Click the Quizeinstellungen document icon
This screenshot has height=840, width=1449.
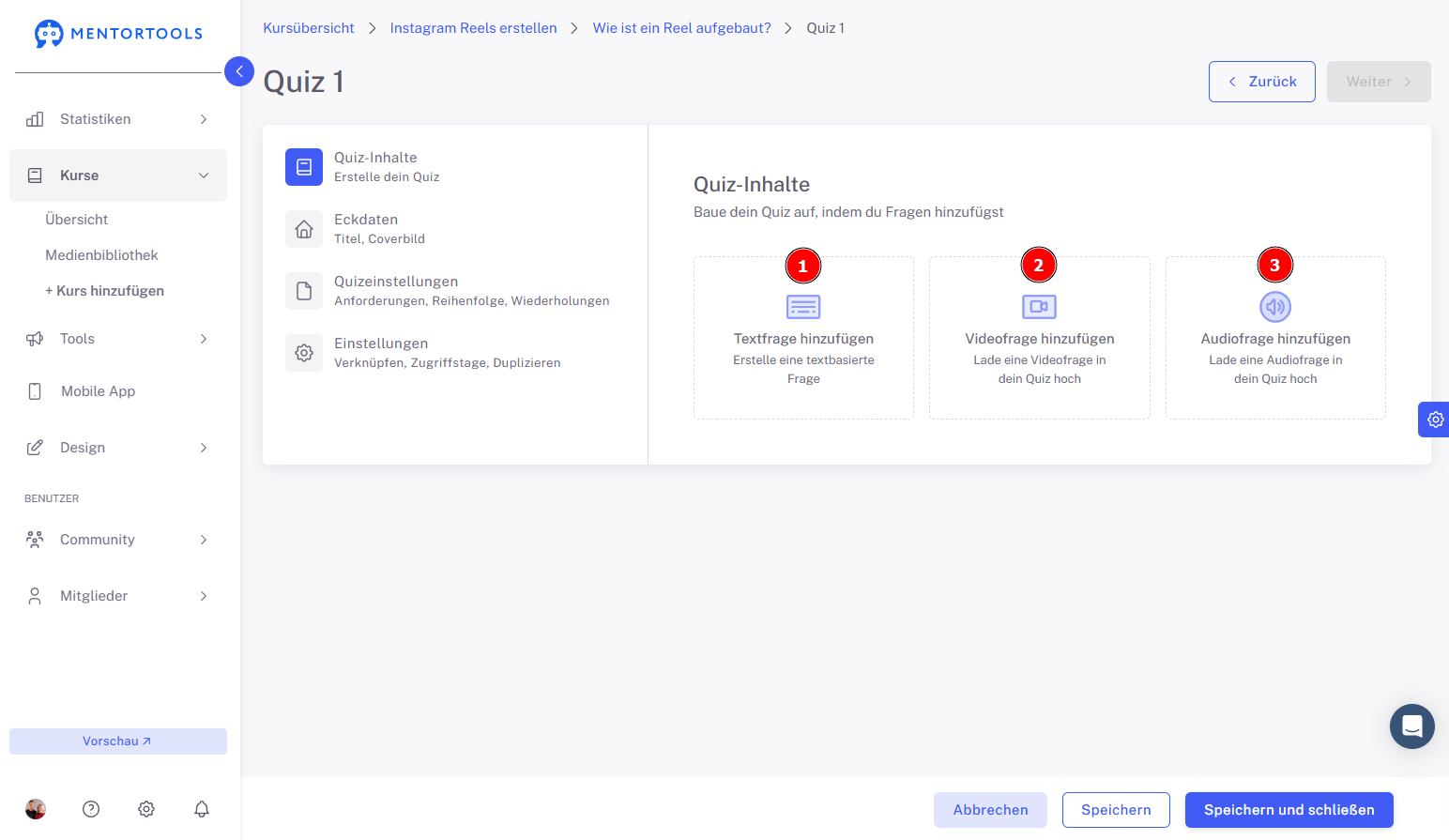(x=304, y=291)
